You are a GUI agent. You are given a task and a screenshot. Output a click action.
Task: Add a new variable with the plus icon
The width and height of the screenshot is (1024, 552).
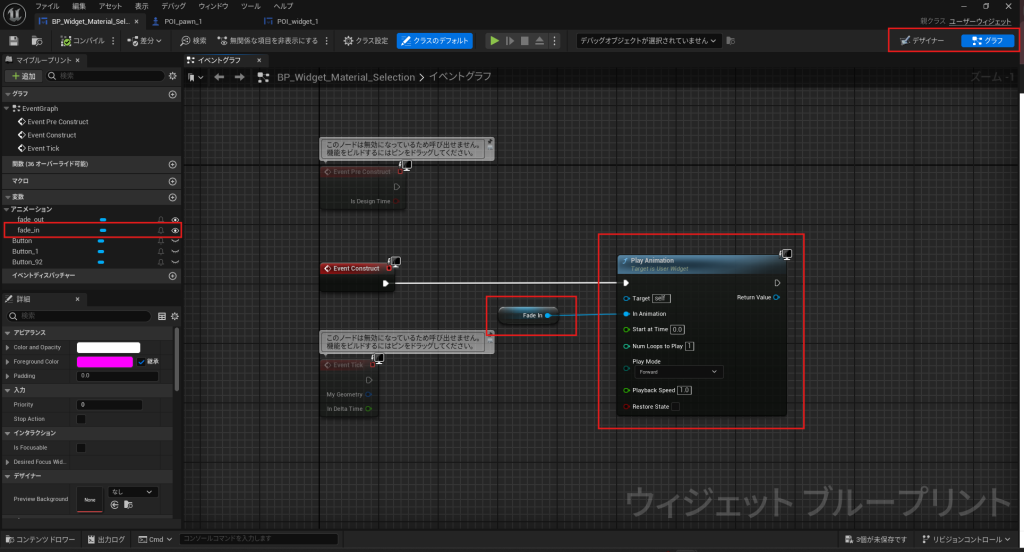[172, 199]
